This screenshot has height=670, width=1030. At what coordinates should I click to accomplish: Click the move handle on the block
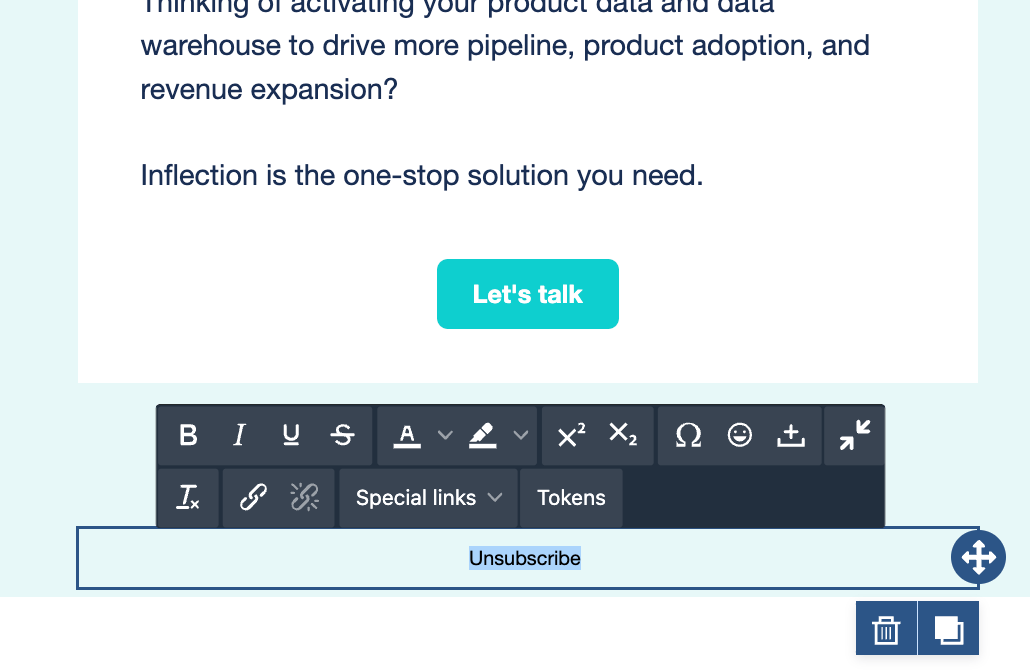(x=979, y=558)
